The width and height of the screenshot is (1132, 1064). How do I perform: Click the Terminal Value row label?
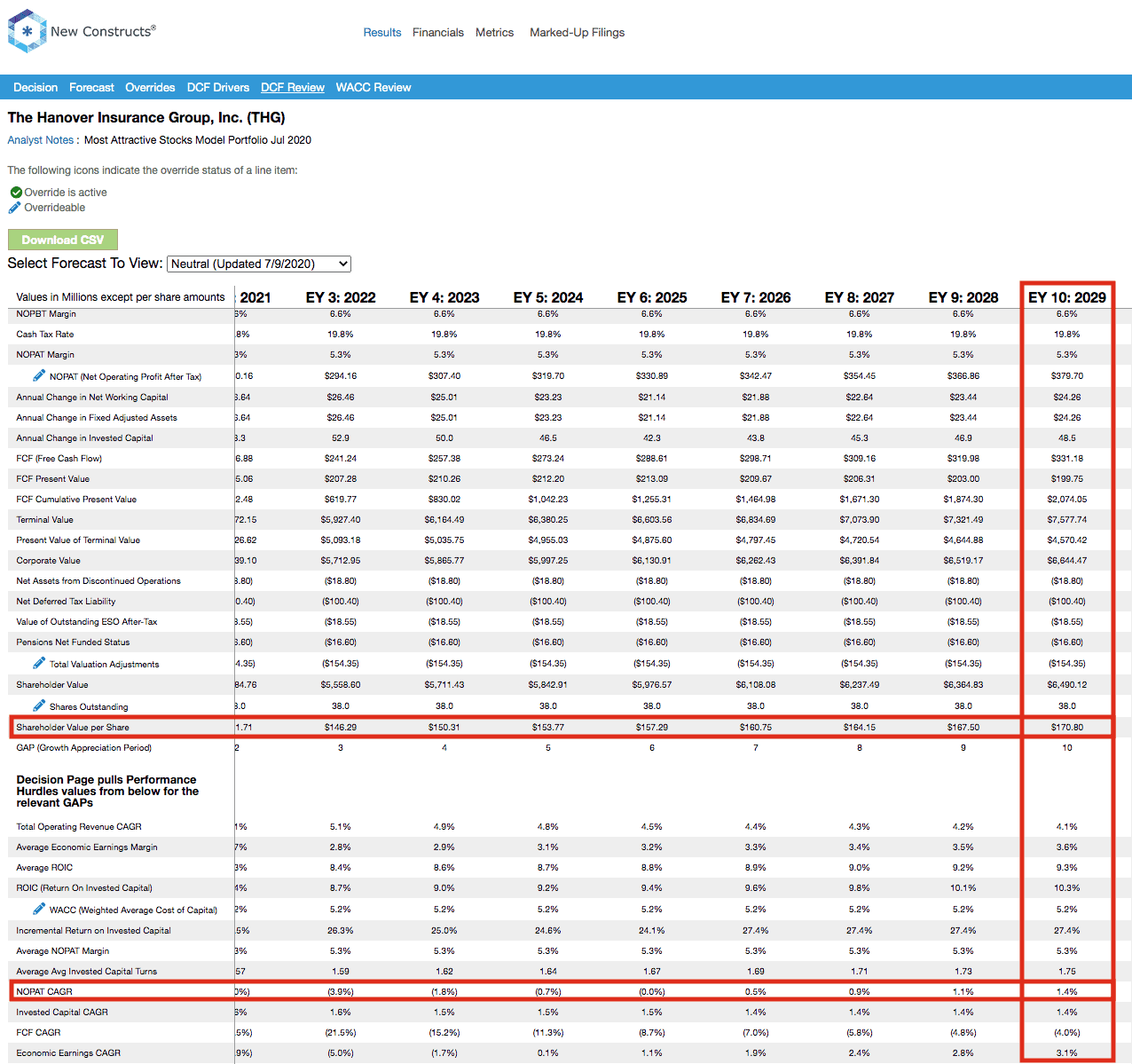(44, 519)
